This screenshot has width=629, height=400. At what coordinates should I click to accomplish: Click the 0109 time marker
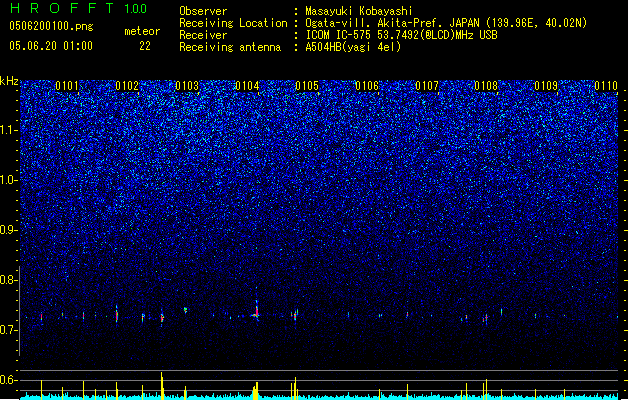[546, 86]
